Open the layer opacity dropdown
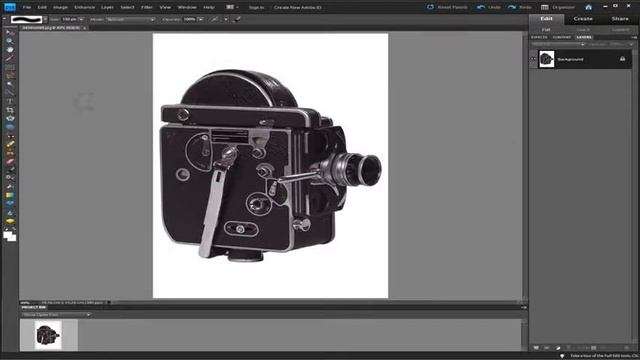Viewport: 640px width, 360px height. (631, 44)
